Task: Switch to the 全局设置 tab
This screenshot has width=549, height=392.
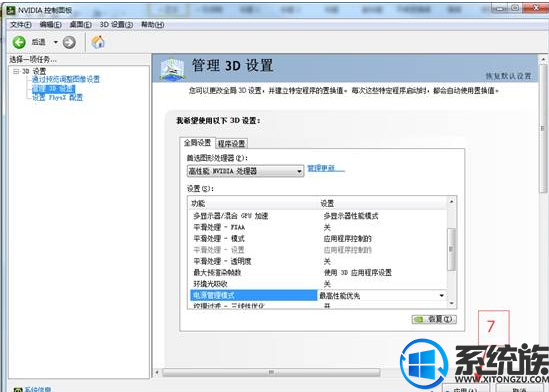Action: [197, 143]
